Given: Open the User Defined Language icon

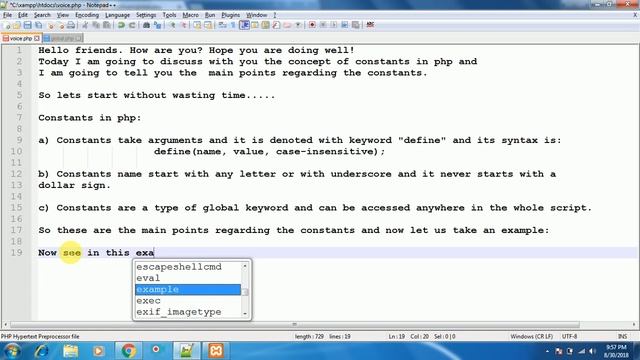Looking at the screenshot, I should click(x=255, y=25).
